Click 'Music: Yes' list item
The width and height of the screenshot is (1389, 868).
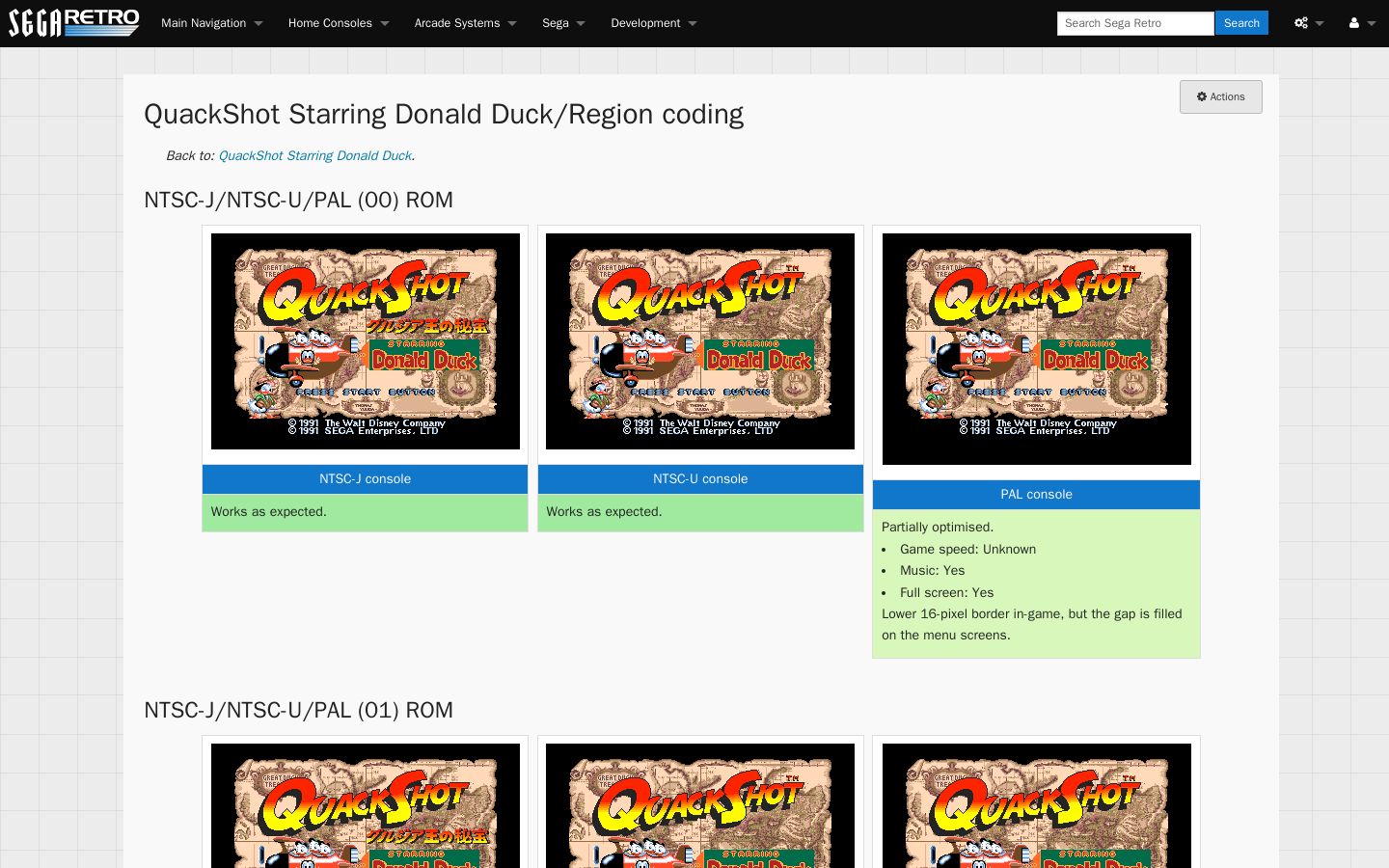(x=932, y=571)
